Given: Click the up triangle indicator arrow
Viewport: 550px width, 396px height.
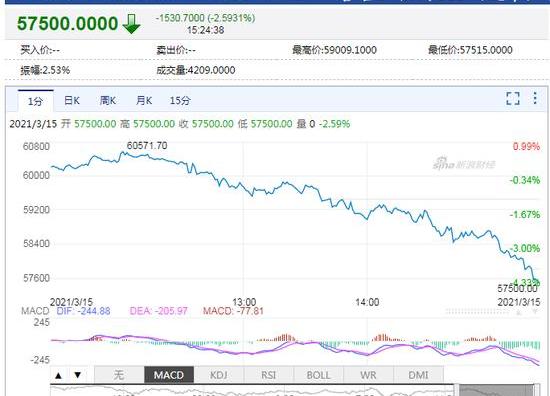Looking at the screenshot, I should coord(58,375).
